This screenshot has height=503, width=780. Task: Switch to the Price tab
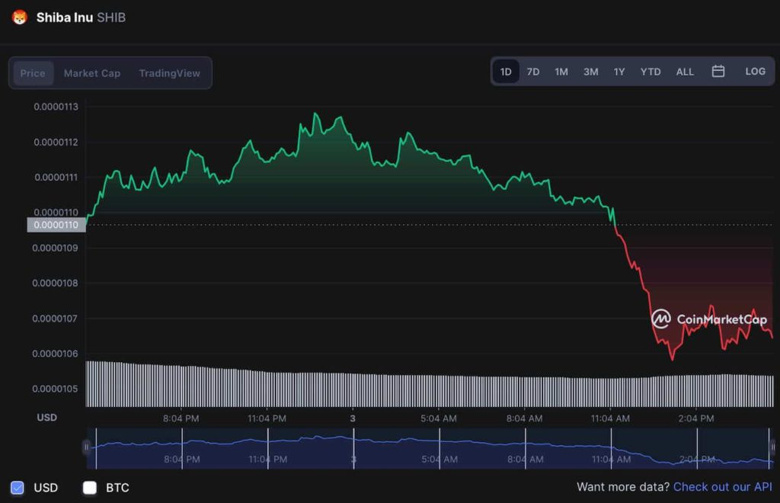[x=33, y=73]
